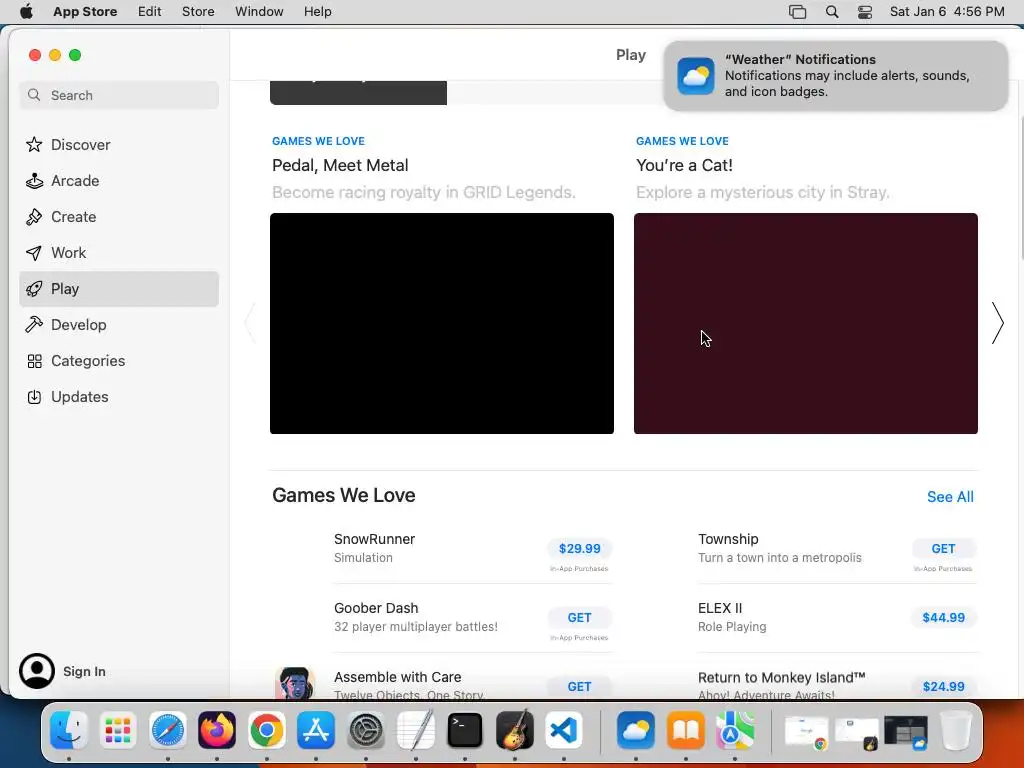
Task: Click the App Store Dock icon
Action: (x=316, y=730)
